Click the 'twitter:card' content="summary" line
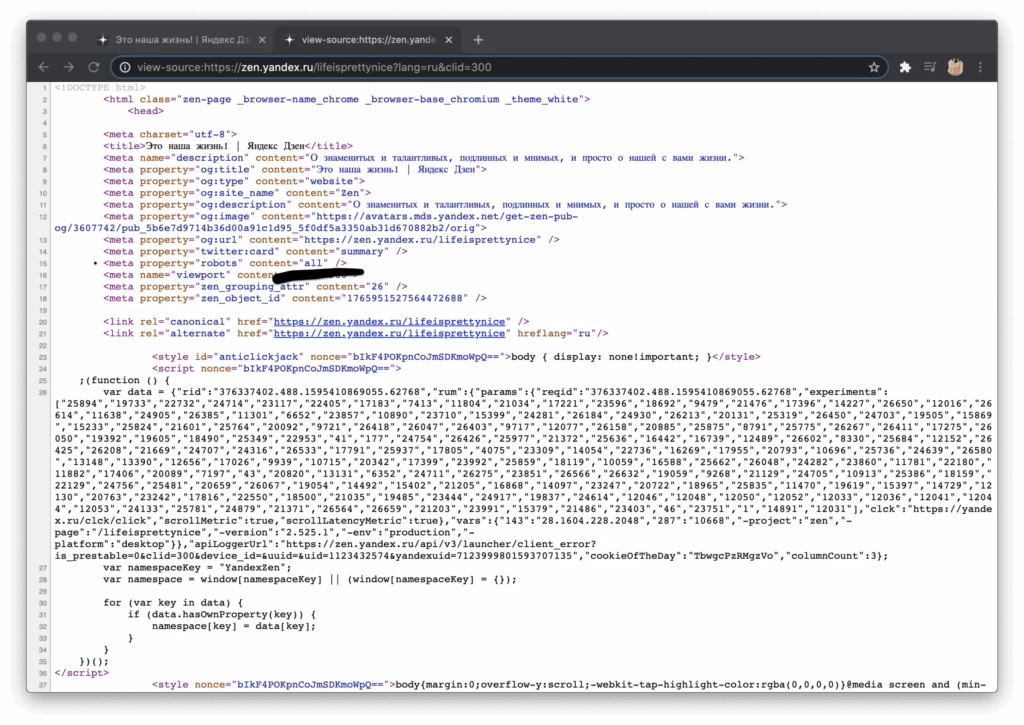1024x725 pixels. (x=255, y=251)
